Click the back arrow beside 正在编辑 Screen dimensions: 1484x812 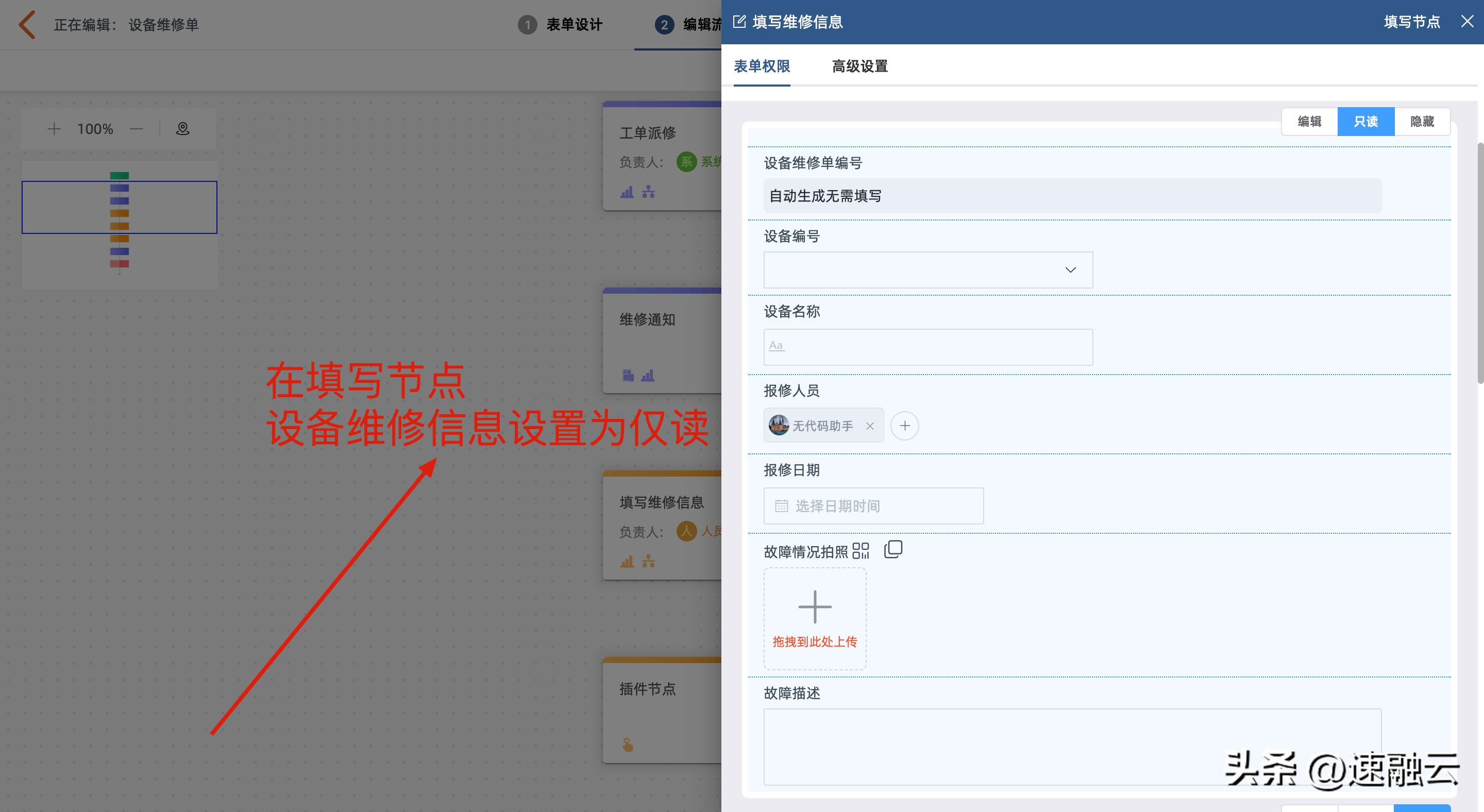tap(26, 24)
